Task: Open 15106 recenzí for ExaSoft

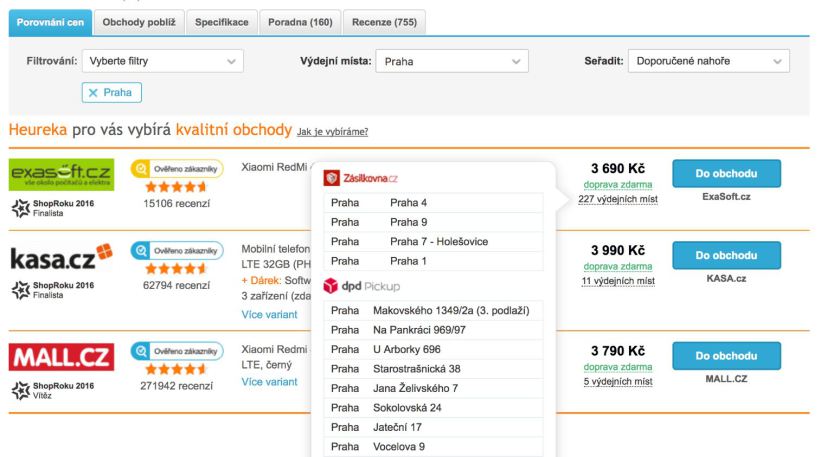Action: pos(176,204)
